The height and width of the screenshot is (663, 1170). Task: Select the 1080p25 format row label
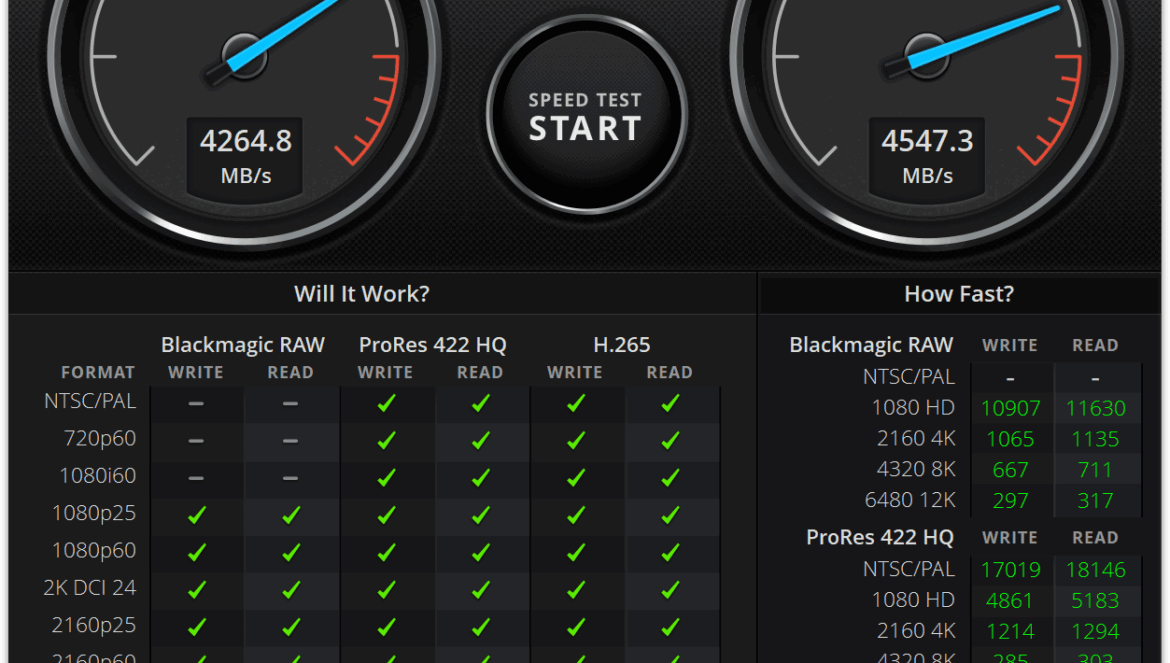94,513
